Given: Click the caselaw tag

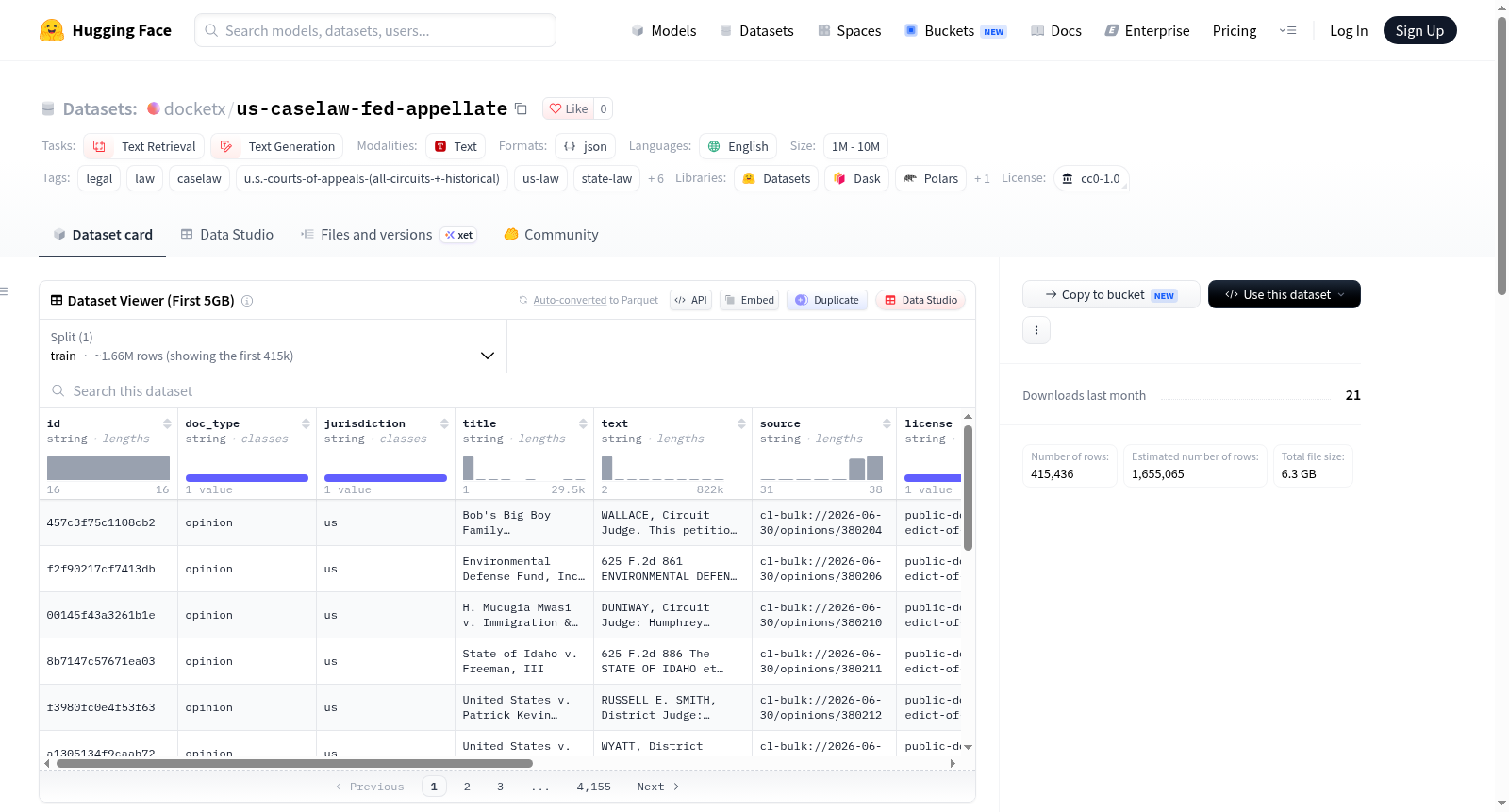Looking at the screenshot, I should tap(199, 178).
